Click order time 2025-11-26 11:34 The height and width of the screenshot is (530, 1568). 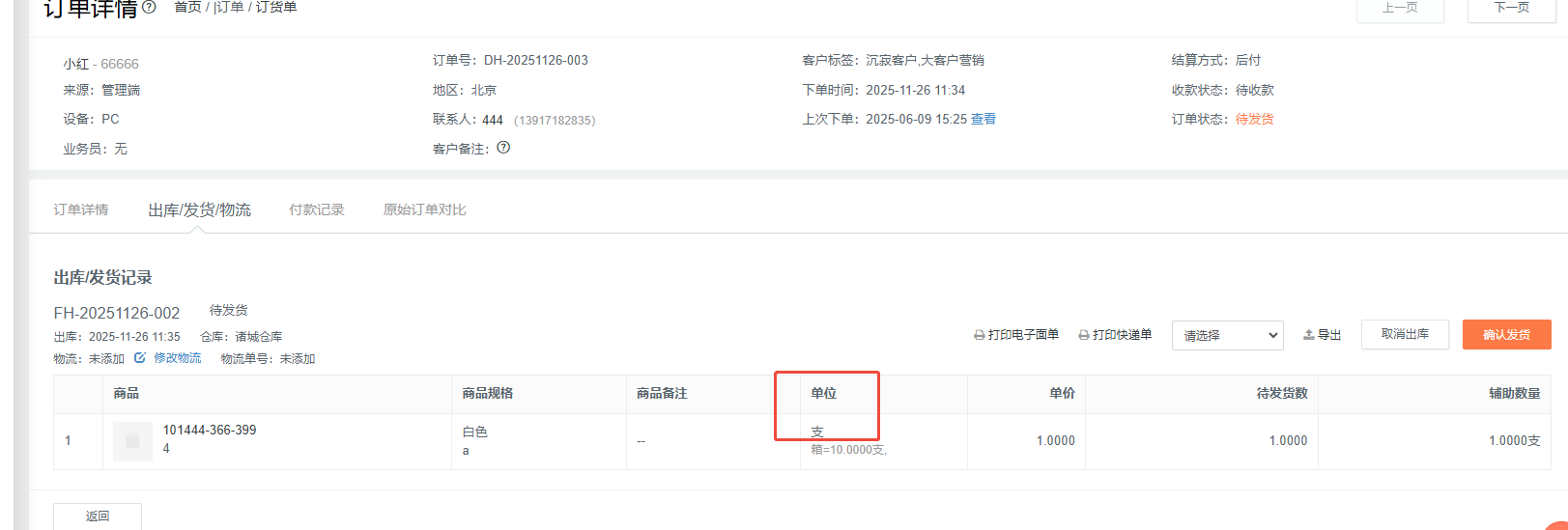[x=915, y=90]
